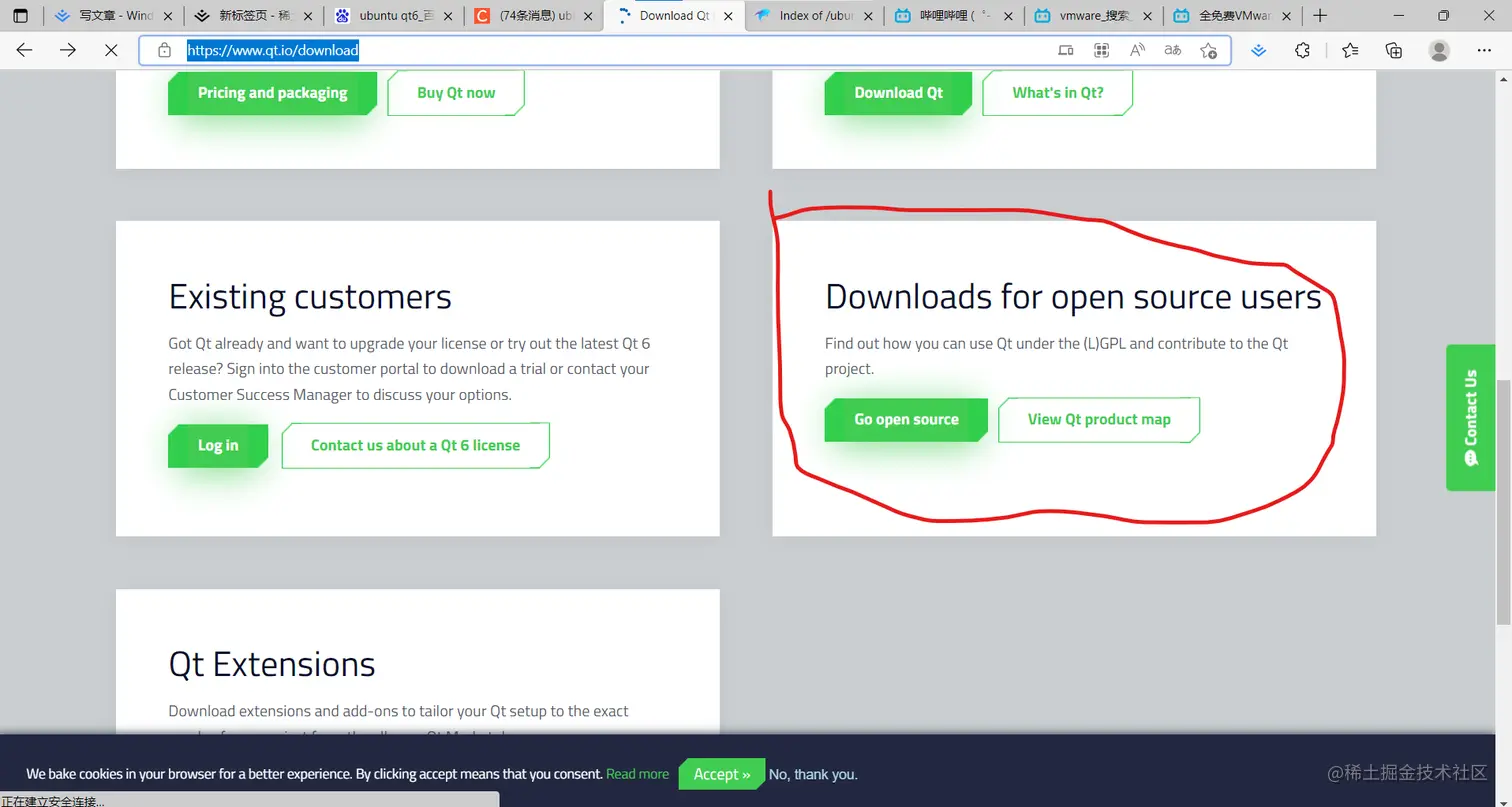Open the Contact Us side tab
Screen dimensions: 1512x807
[1470, 418]
